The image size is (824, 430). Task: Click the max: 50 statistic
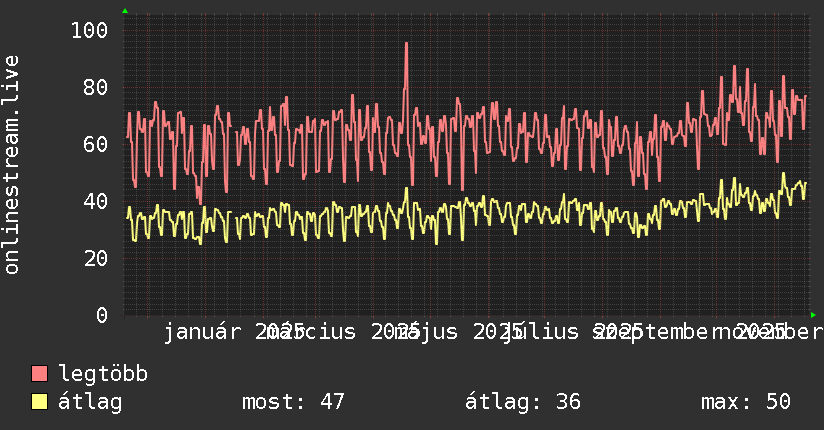coord(746,402)
